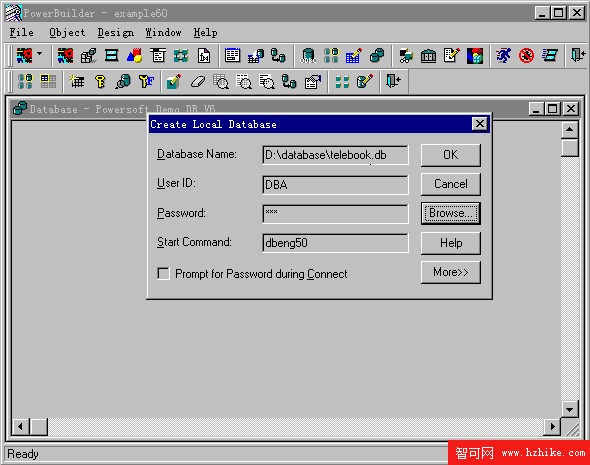The height and width of the screenshot is (465, 590).
Task: Open the Object menu
Action: (67, 33)
